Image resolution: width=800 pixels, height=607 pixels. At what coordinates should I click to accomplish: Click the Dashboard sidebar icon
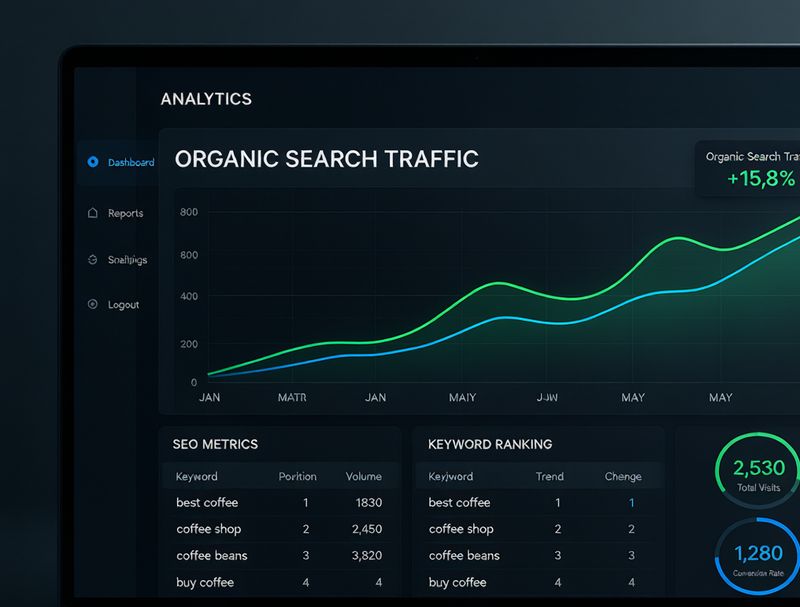[93, 162]
